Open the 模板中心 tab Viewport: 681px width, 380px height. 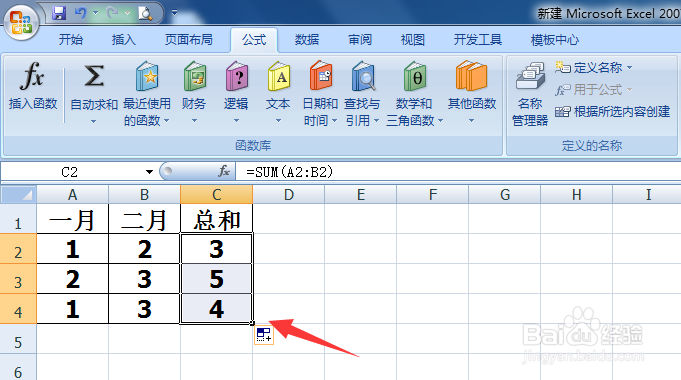click(x=555, y=40)
